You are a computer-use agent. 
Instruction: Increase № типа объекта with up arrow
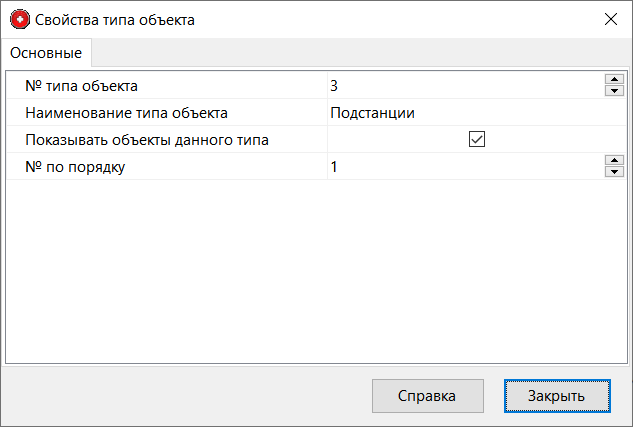coord(614,80)
